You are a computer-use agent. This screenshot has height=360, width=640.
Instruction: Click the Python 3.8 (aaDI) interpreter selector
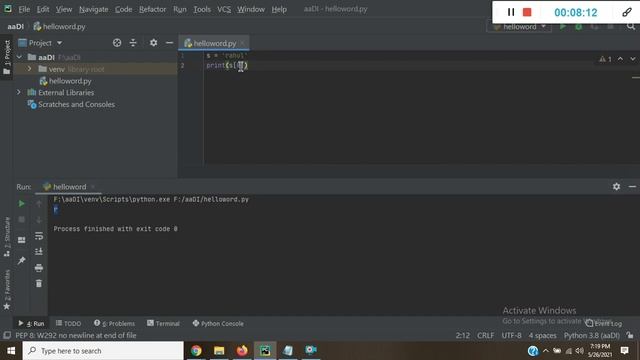click(x=592, y=336)
